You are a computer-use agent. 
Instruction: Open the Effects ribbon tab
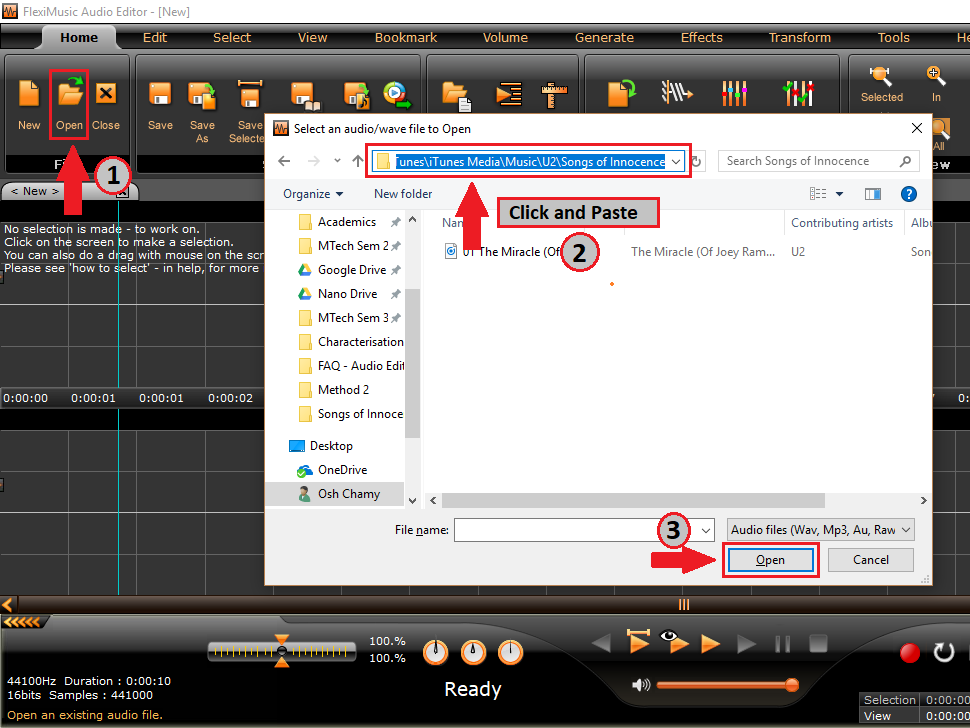(701, 38)
